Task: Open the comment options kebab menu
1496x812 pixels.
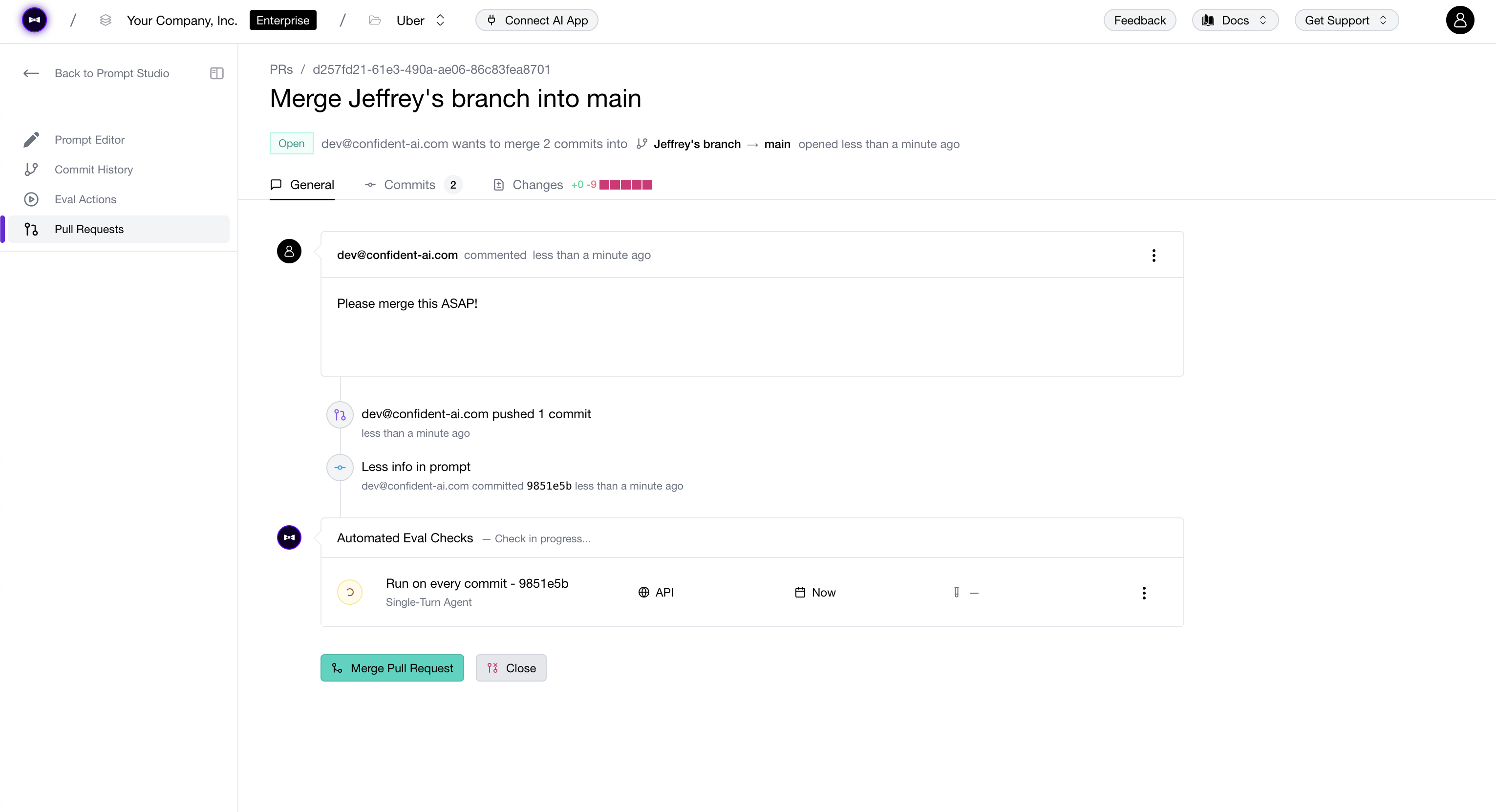Action: point(1154,256)
